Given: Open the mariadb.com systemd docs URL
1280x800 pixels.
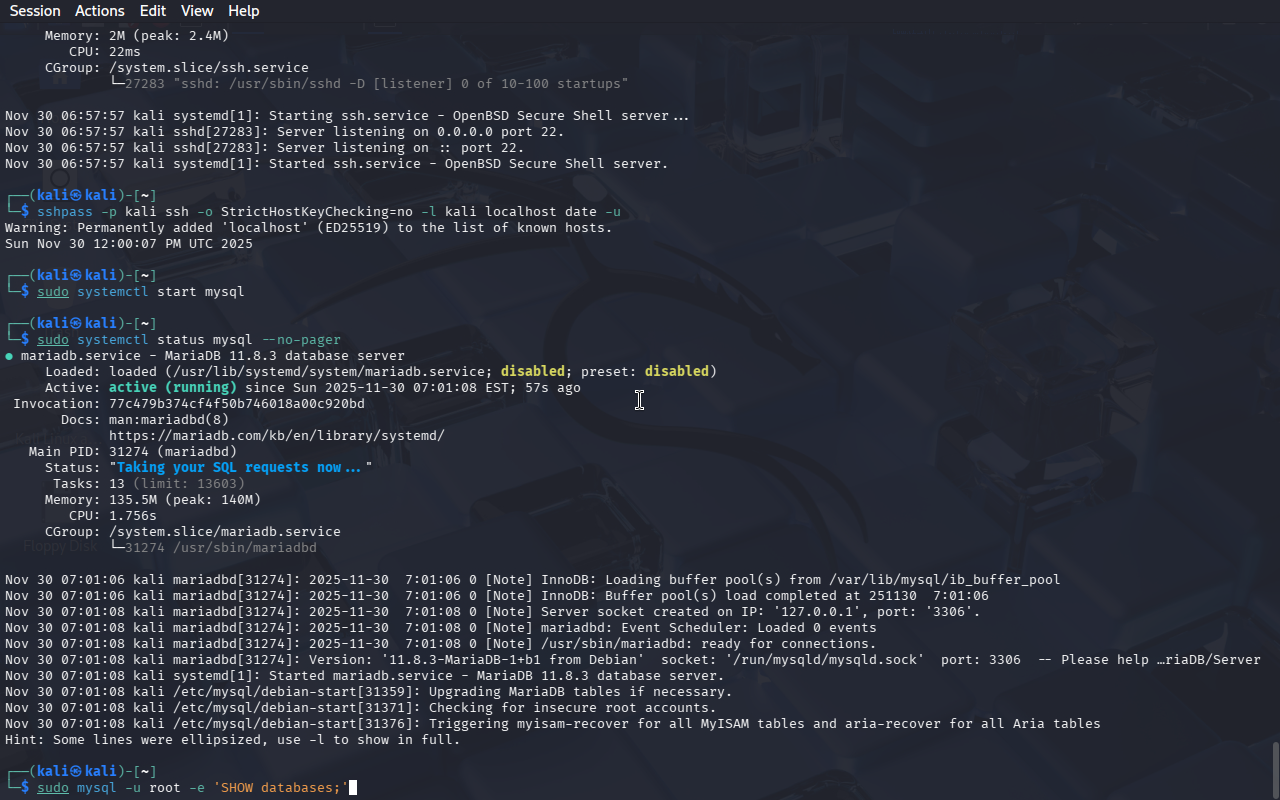Looking at the screenshot, I should point(276,436).
